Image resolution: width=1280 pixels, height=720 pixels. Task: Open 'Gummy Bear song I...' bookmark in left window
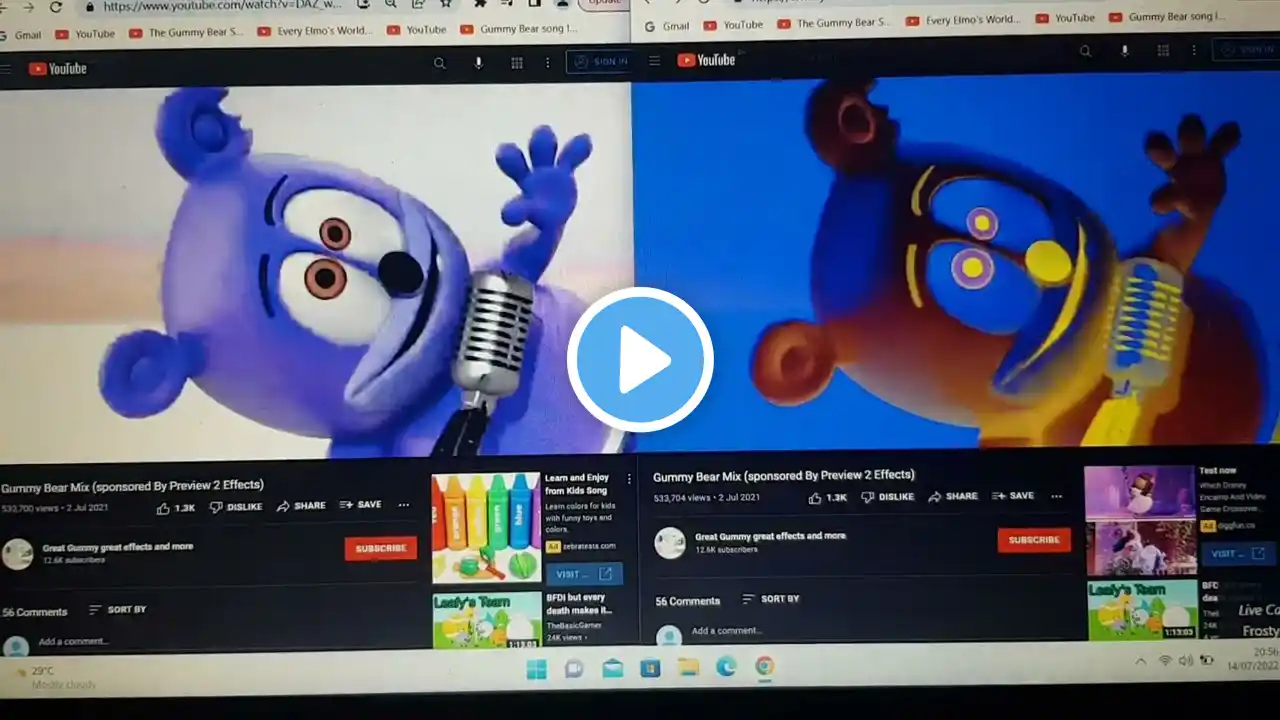pyautogui.click(x=519, y=29)
